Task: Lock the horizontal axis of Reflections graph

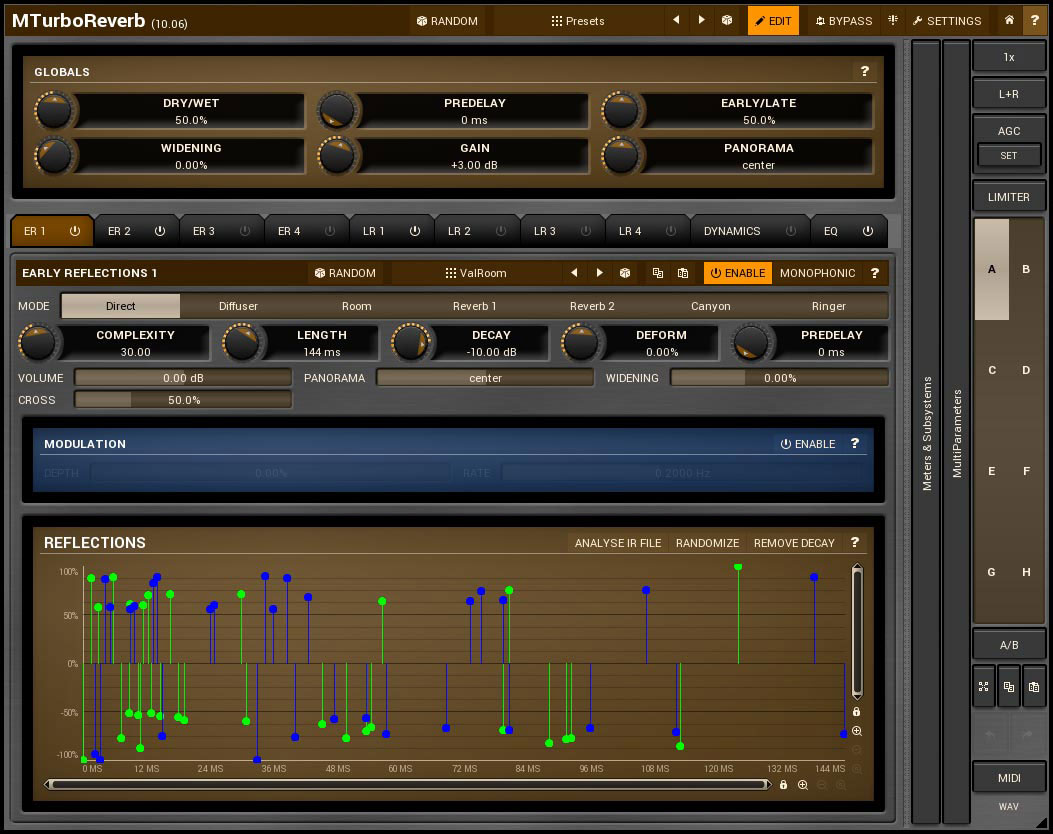Action: click(x=784, y=785)
